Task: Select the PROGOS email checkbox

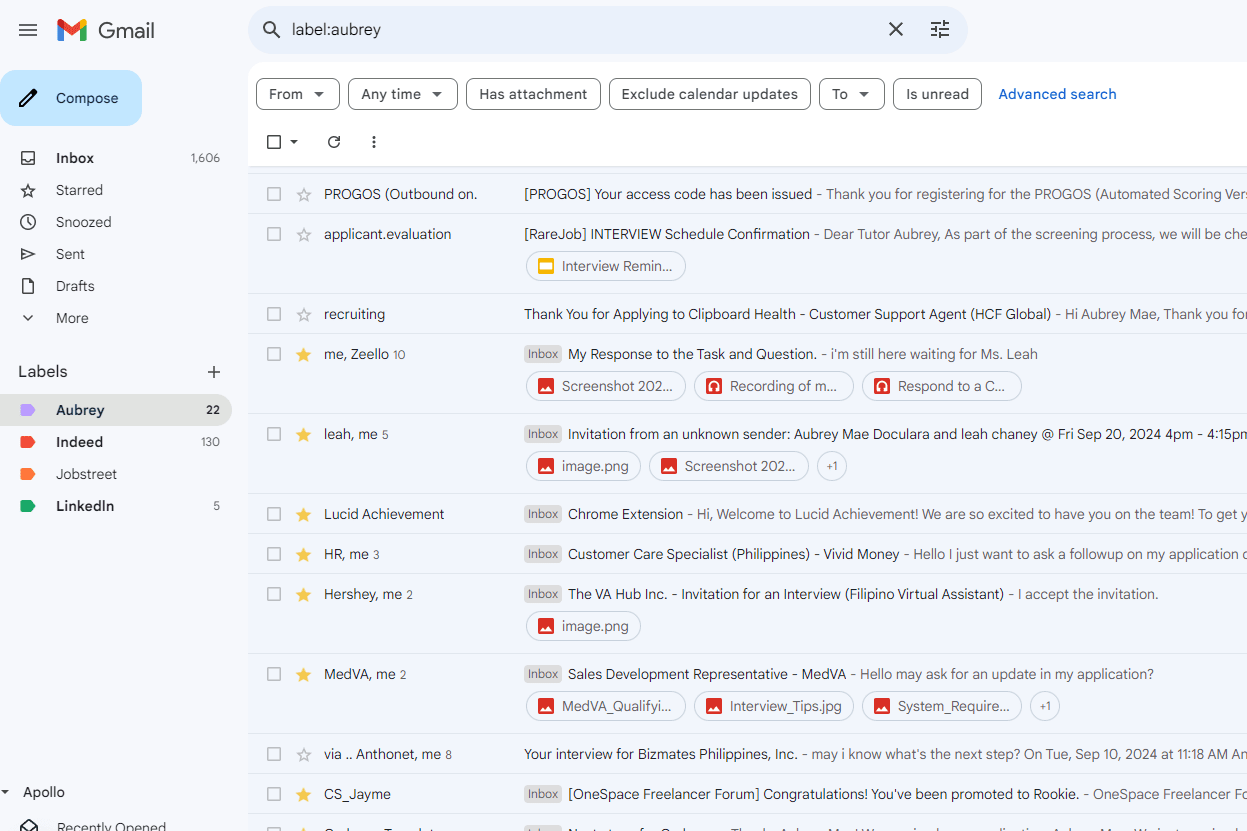Action: [x=274, y=194]
